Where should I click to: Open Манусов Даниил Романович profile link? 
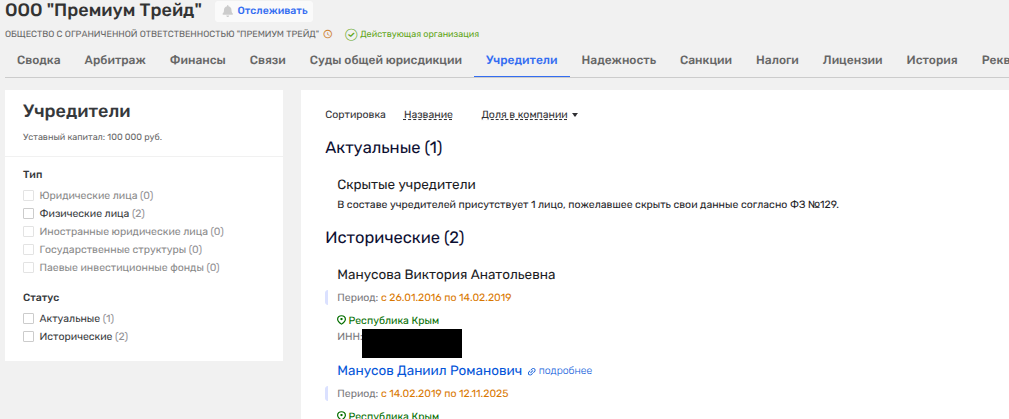click(429, 370)
